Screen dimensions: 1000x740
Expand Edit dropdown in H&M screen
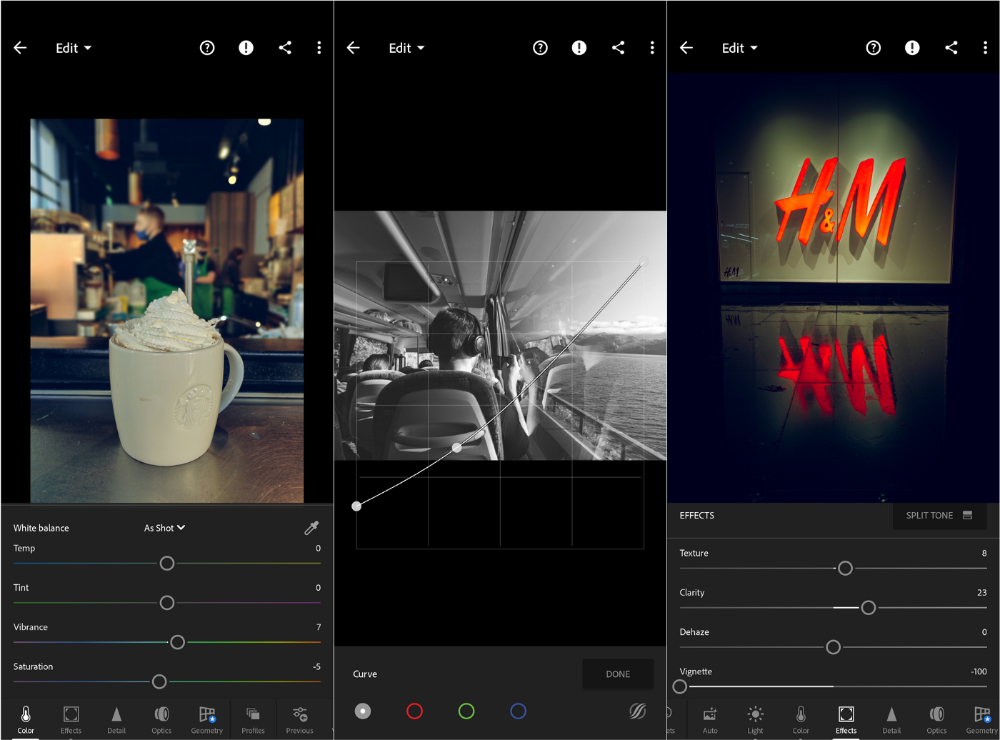(x=740, y=48)
